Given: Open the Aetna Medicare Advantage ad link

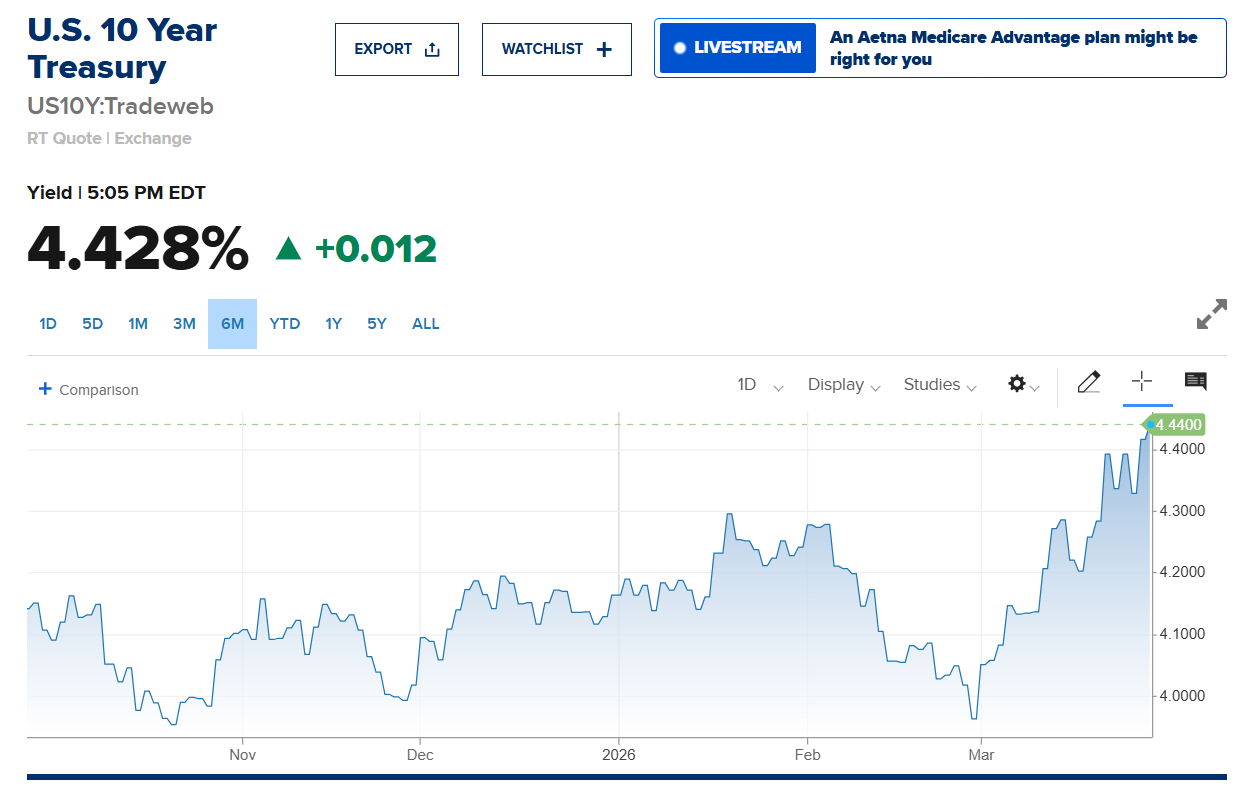Looking at the screenshot, I should [x=1013, y=48].
